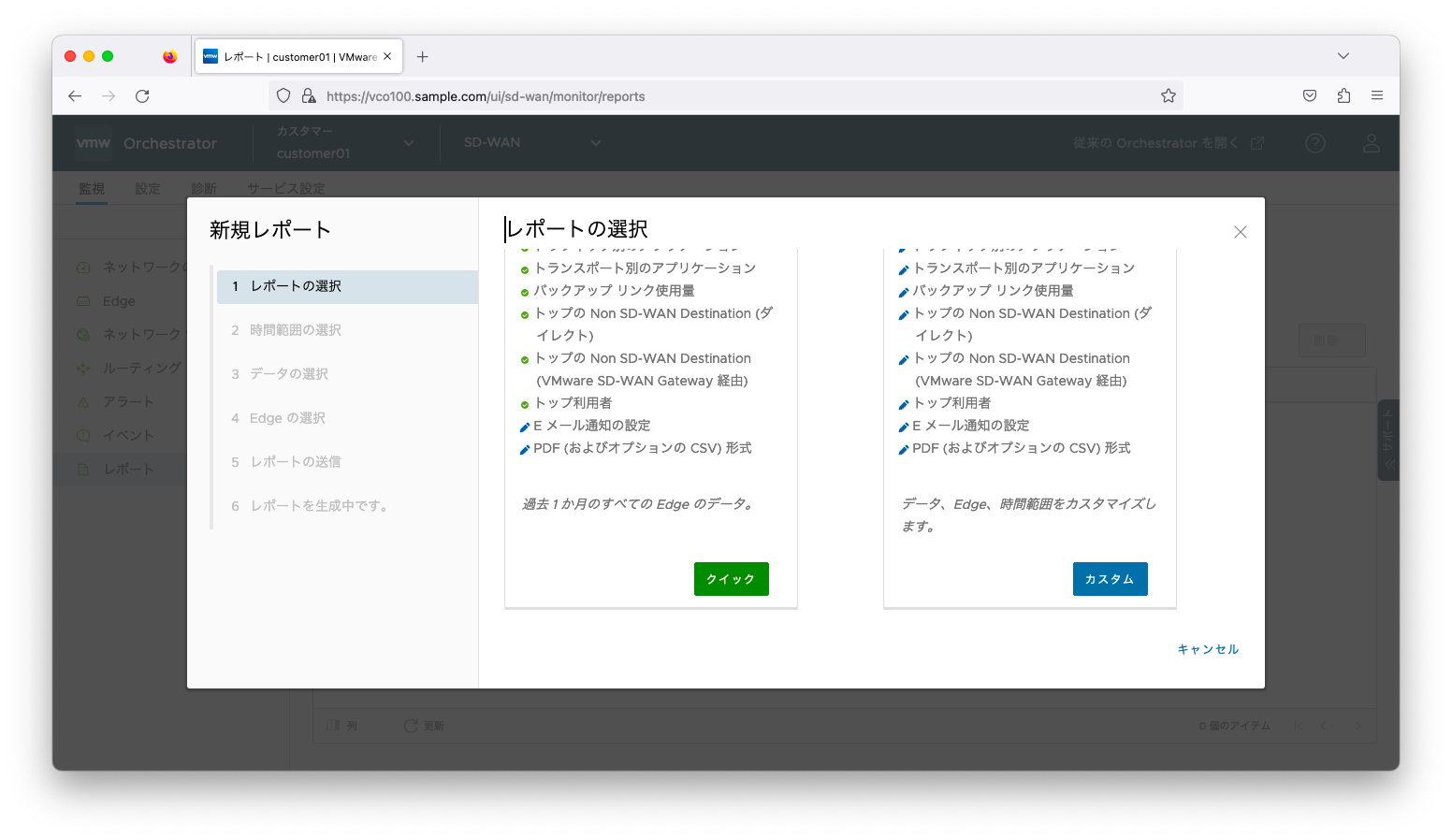Open the list all tabs chevron
This screenshot has width=1452, height=840.
pos(1343,56)
